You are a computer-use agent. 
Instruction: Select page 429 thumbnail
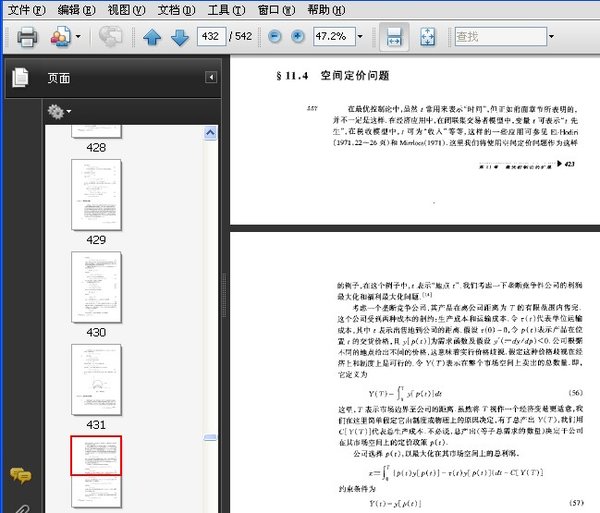tap(96, 195)
